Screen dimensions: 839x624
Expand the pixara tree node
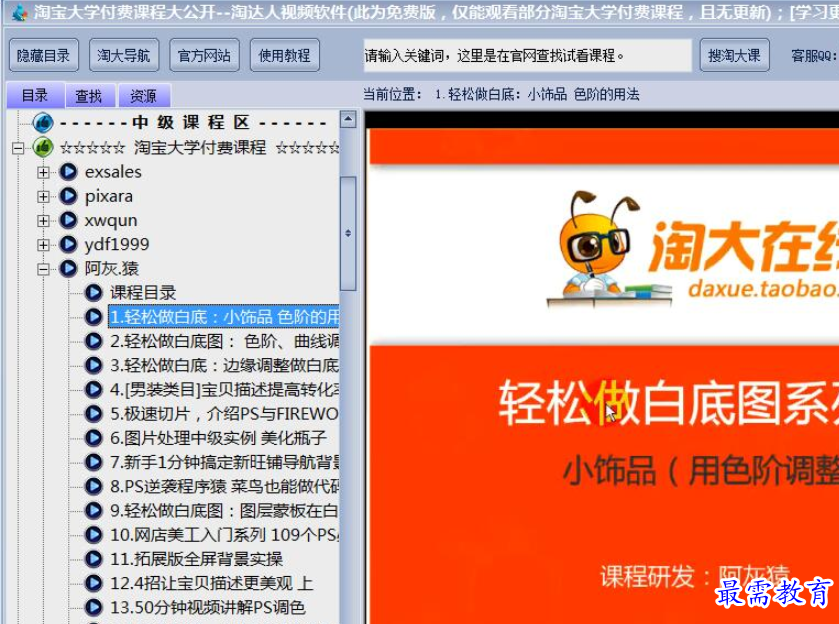(x=43, y=196)
